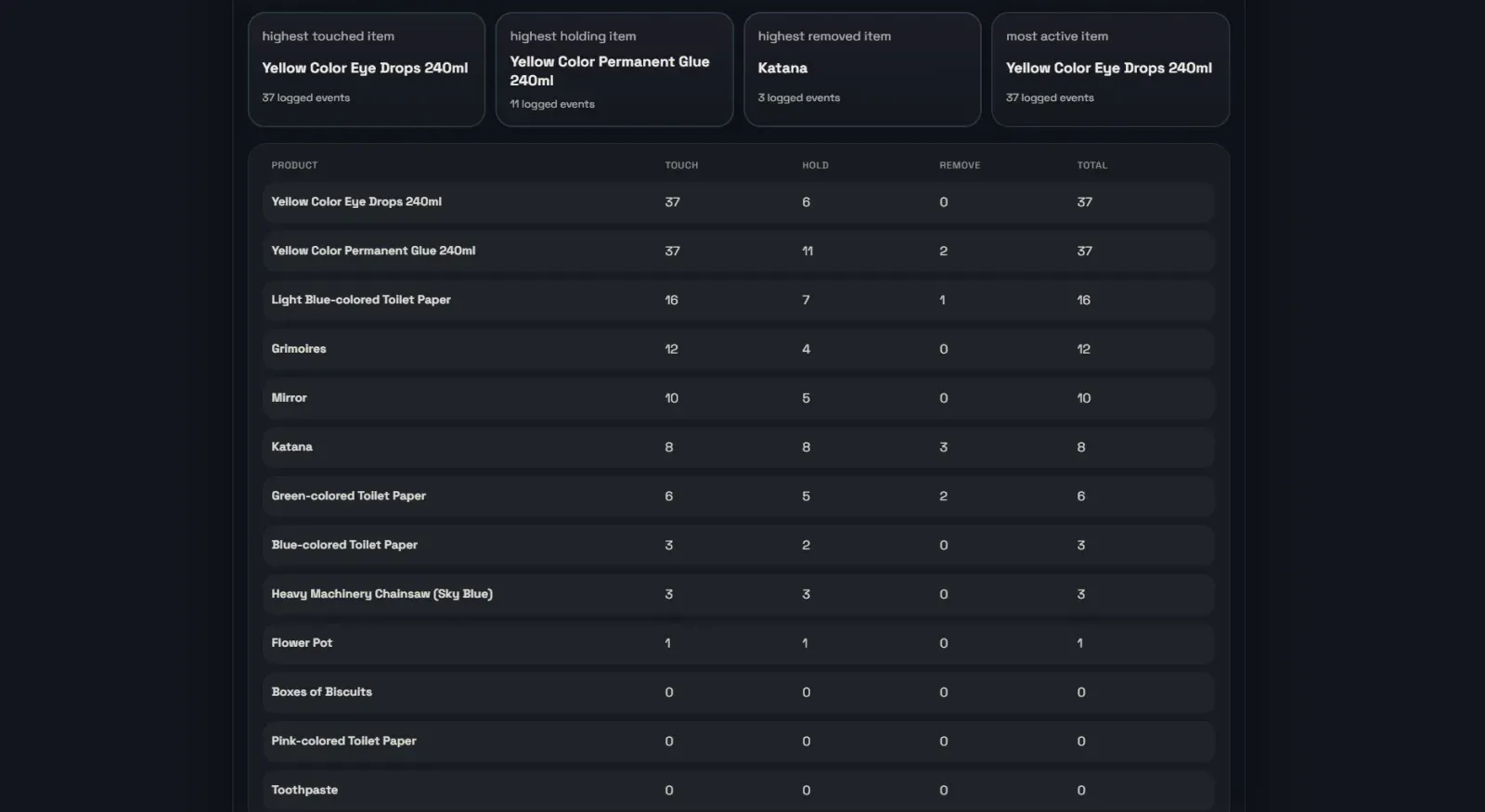
Task: Select Heavy Machinery Chainsaw (Sky Blue) product name
Action: [381, 594]
